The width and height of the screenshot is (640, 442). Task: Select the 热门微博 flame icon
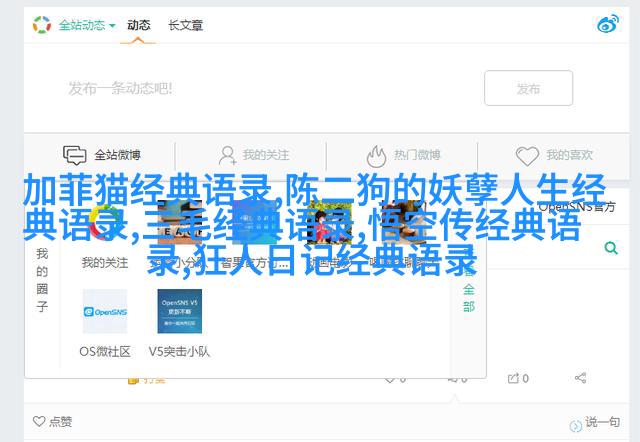point(376,156)
